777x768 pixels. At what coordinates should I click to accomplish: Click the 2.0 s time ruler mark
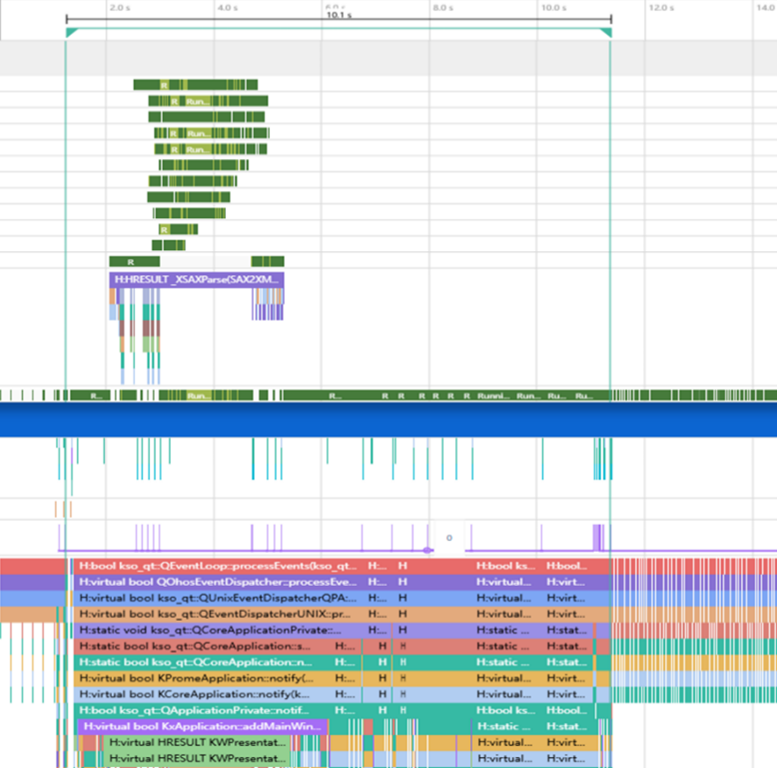[x=119, y=7]
